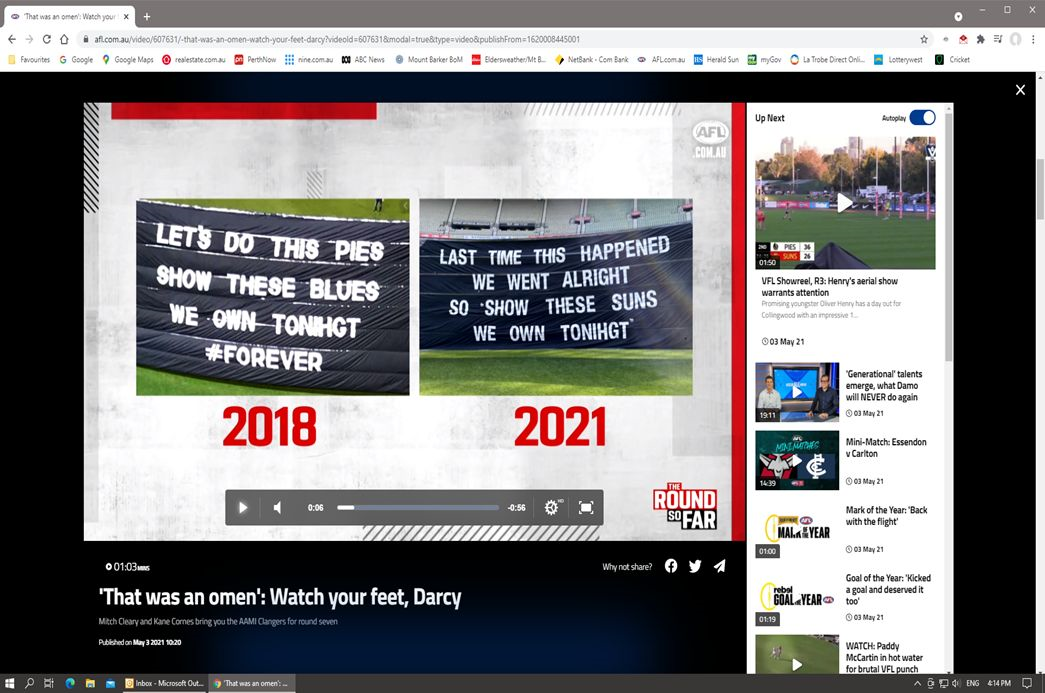Open Chrome extensions puzzle icon
The image size is (1045, 693).
(x=980, y=39)
